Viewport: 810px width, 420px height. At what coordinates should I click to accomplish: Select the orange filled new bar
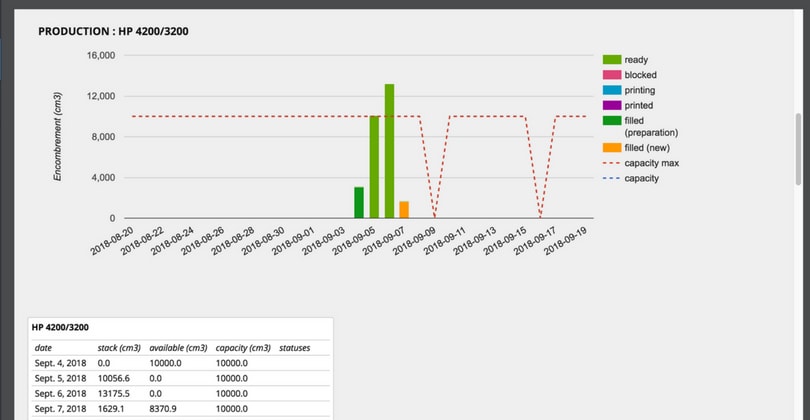pyautogui.click(x=404, y=210)
